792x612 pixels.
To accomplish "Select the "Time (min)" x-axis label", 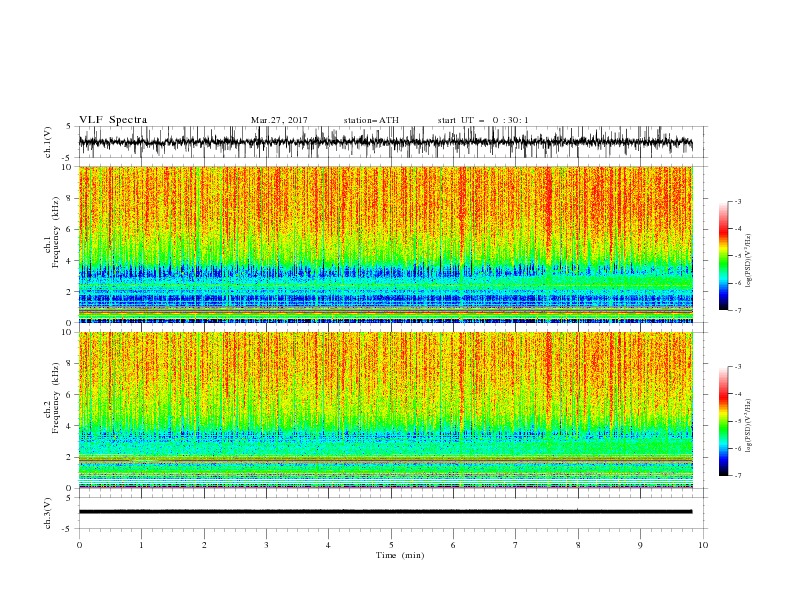I will pos(400,555).
